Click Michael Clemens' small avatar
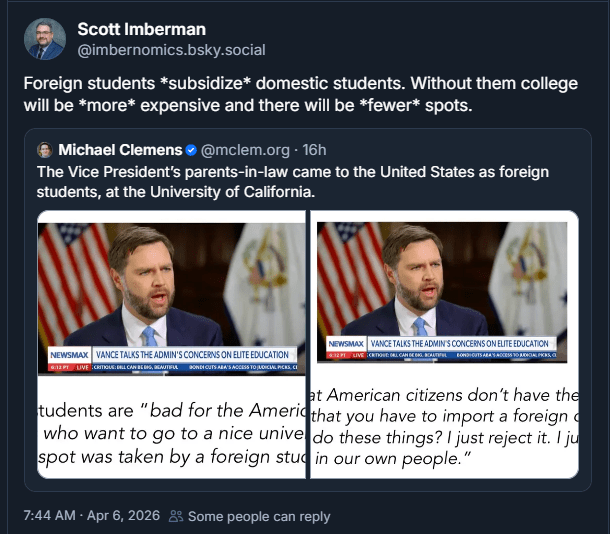Viewport: 610px width, 534px height. 45,150
